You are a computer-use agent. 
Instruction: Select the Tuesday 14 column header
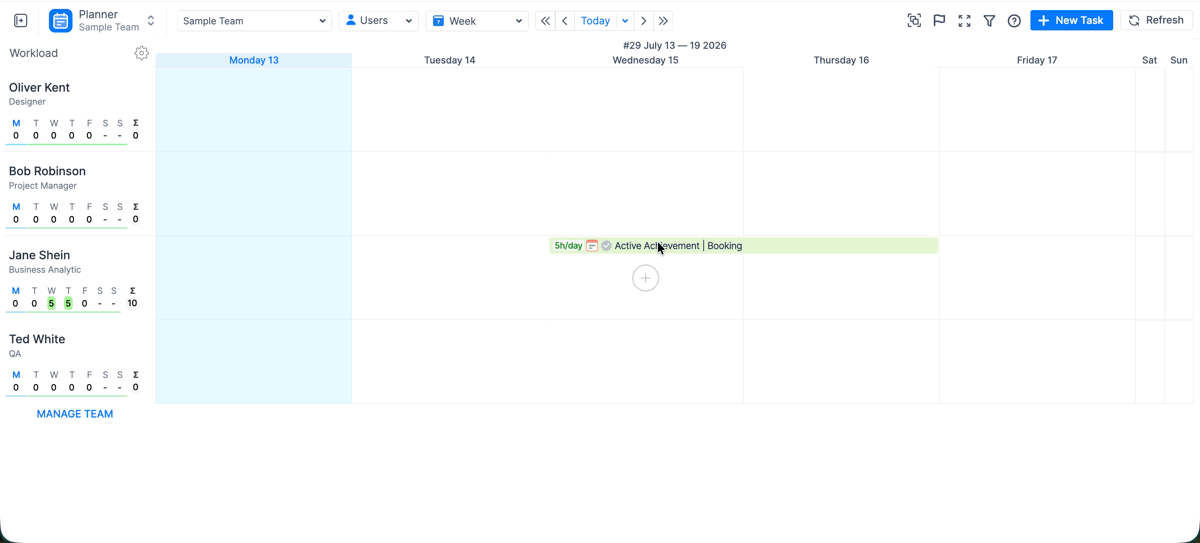coord(450,60)
